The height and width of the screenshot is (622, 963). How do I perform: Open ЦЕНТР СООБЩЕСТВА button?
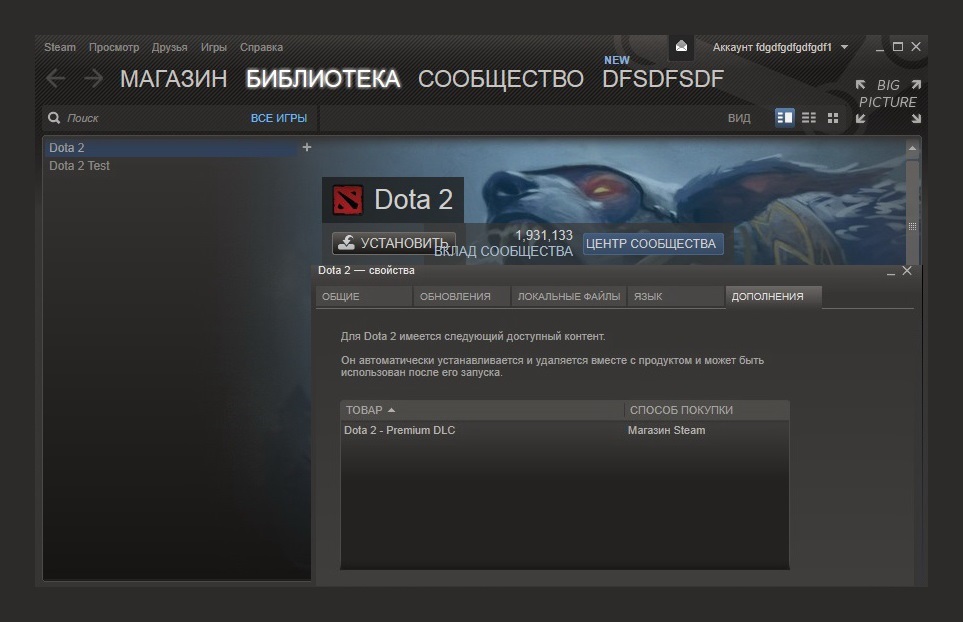pyautogui.click(x=651, y=244)
